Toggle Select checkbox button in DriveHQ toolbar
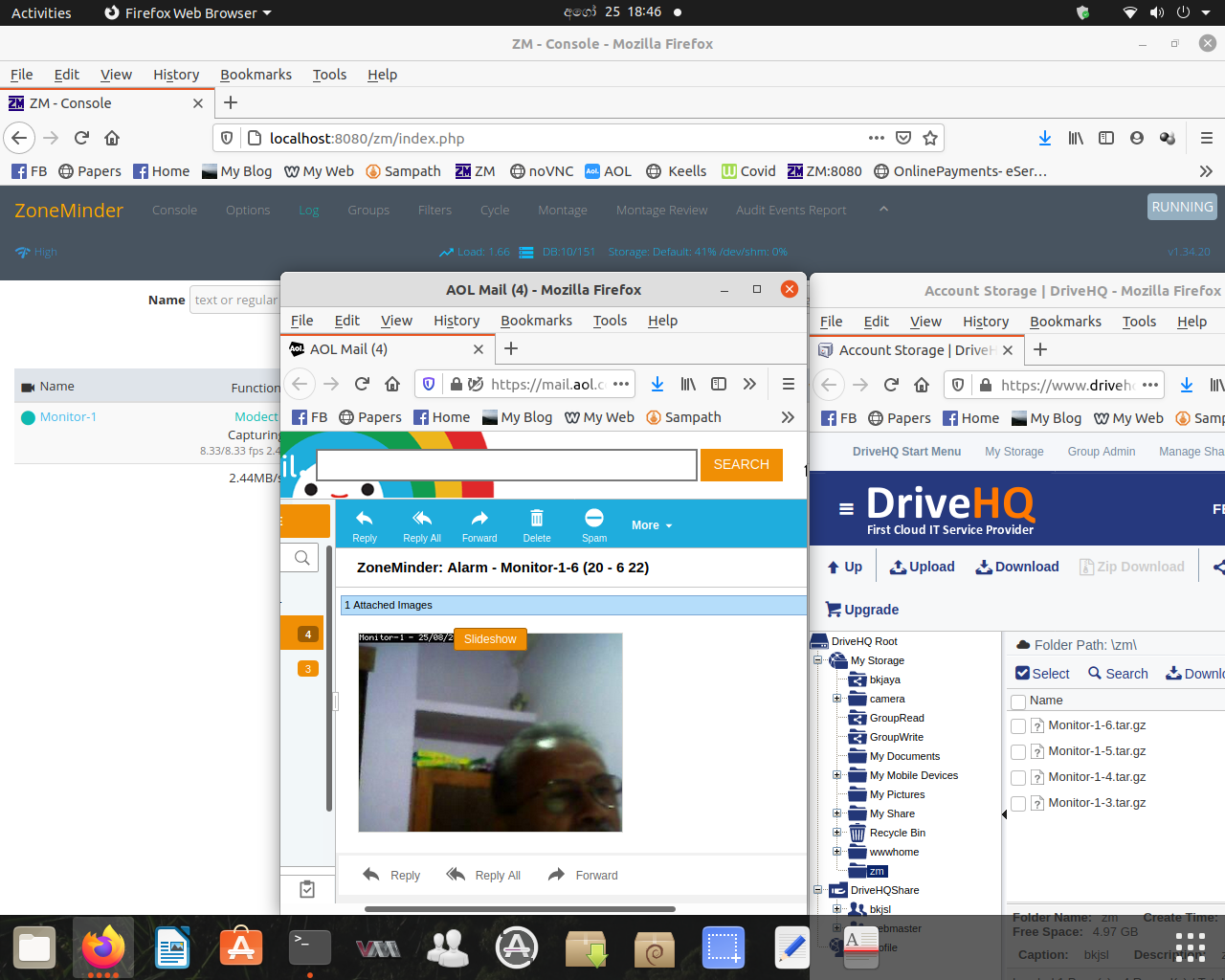 click(1042, 674)
